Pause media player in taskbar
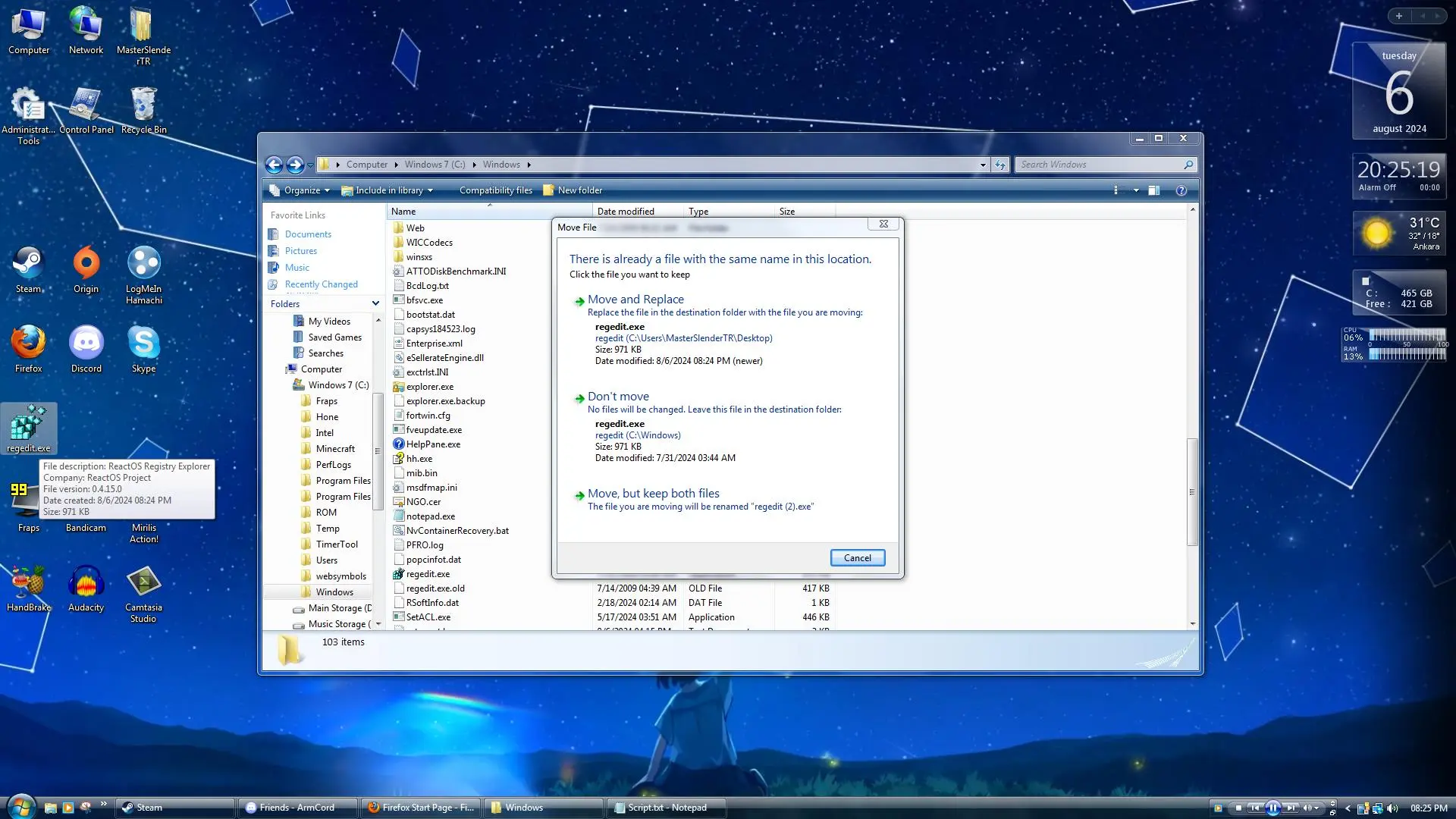Image resolution: width=1456 pixels, height=819 pixels. pos(1273,808)
